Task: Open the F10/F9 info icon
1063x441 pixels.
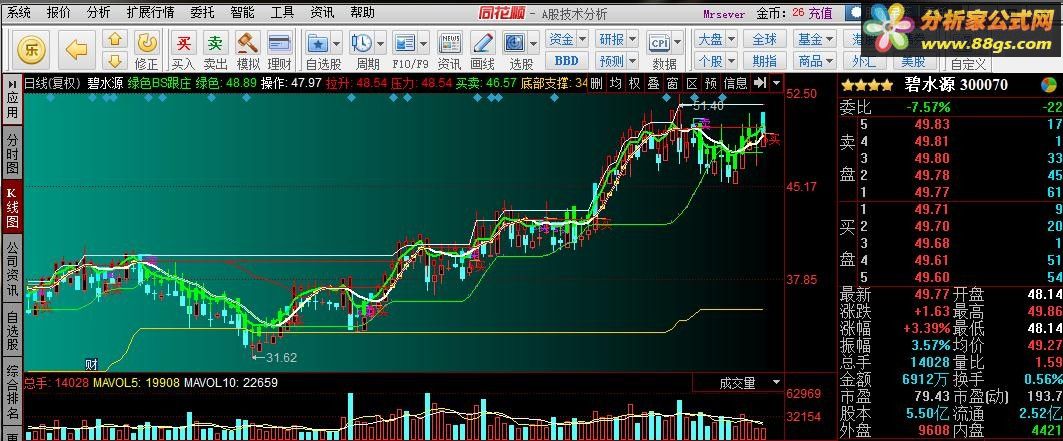Action: pyautogui.click(x=405, y=43)
